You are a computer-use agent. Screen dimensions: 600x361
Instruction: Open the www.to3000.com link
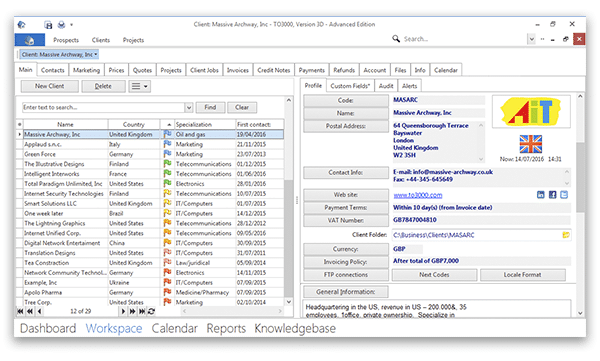[x=417, y=195]
